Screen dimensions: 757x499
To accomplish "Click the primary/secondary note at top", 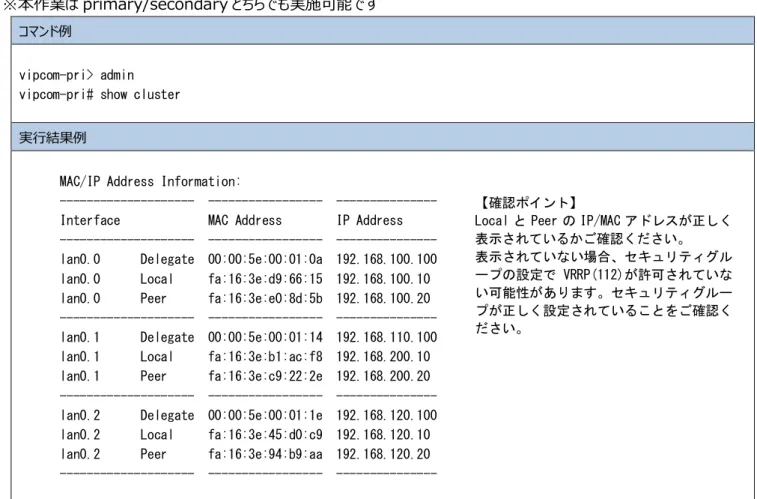I will coord(189,6).
